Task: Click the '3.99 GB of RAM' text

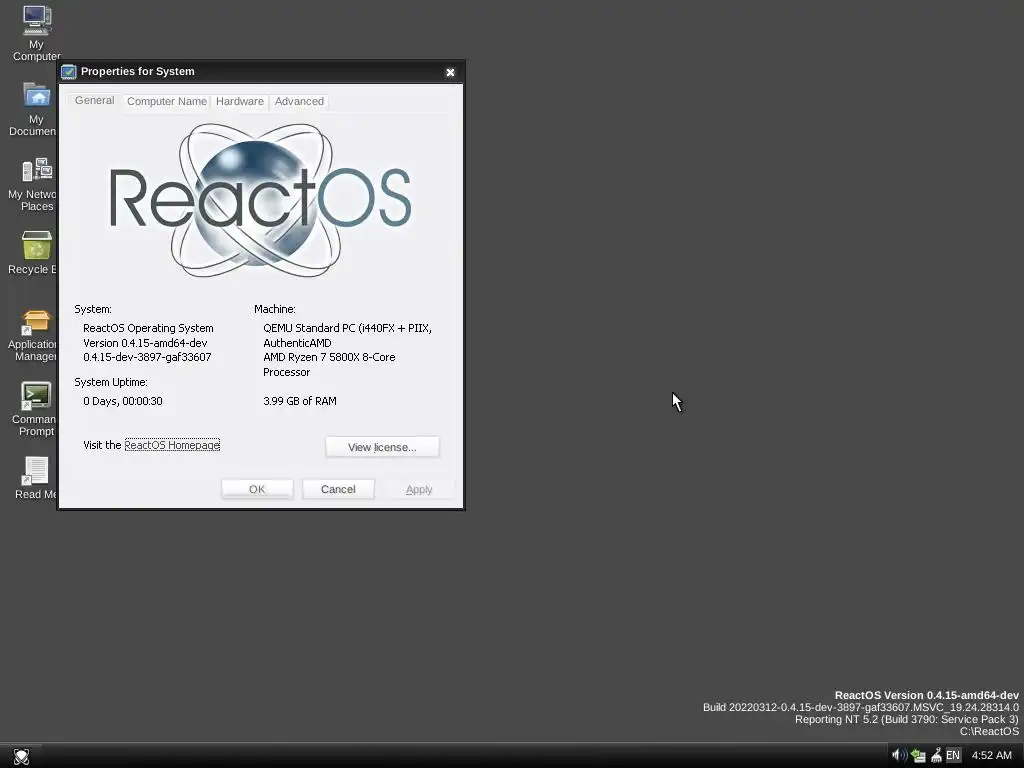Action: pos(300,401)
